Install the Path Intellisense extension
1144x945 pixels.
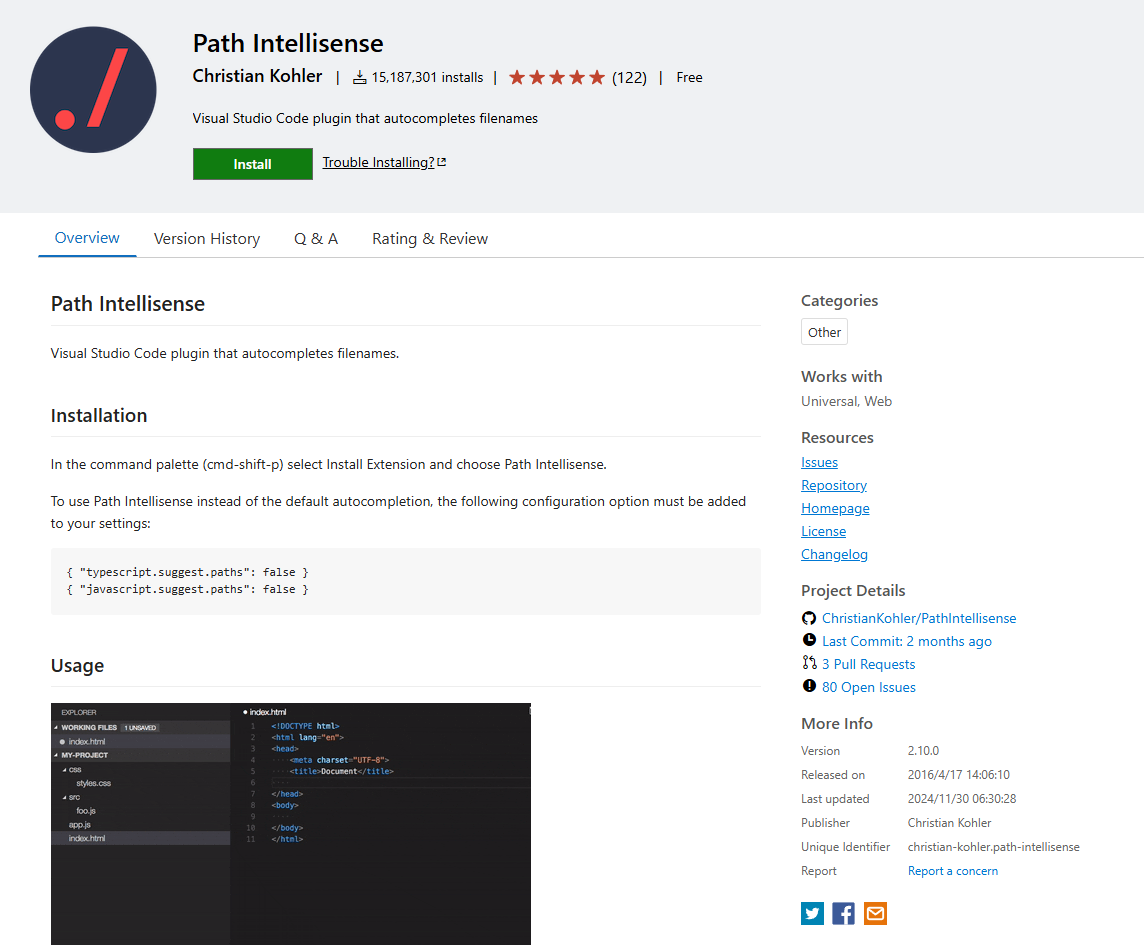click(x=252, y=164)
